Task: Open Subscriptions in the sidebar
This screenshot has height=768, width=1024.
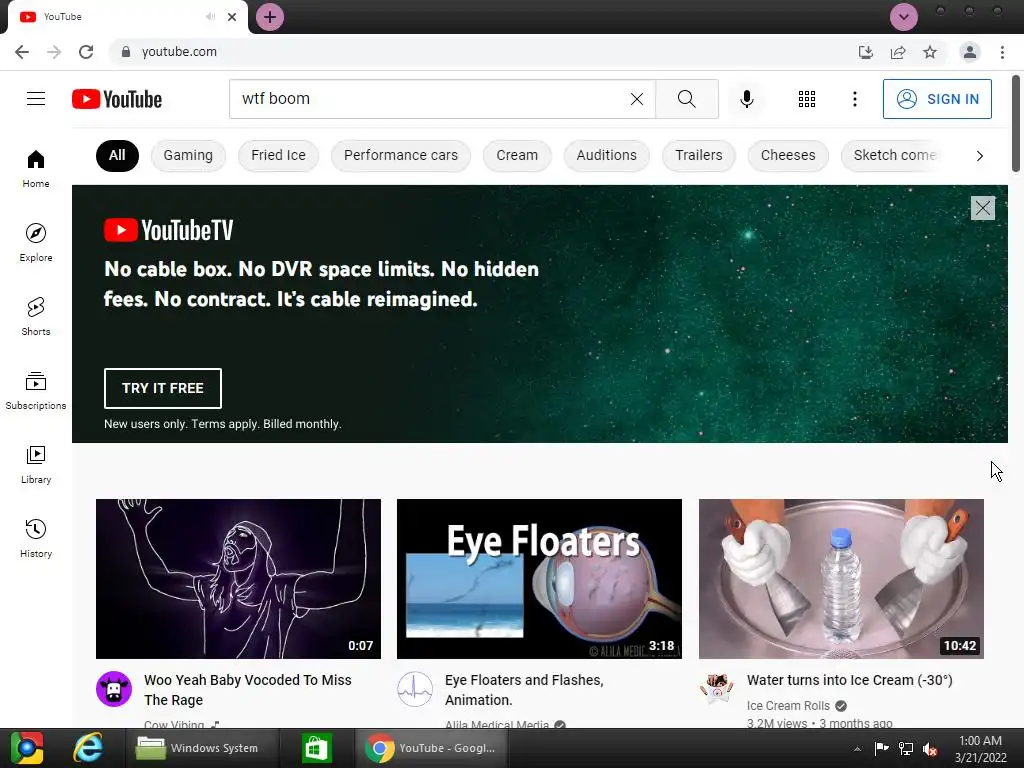Action: pyautogui.click(x=36, y=391)
